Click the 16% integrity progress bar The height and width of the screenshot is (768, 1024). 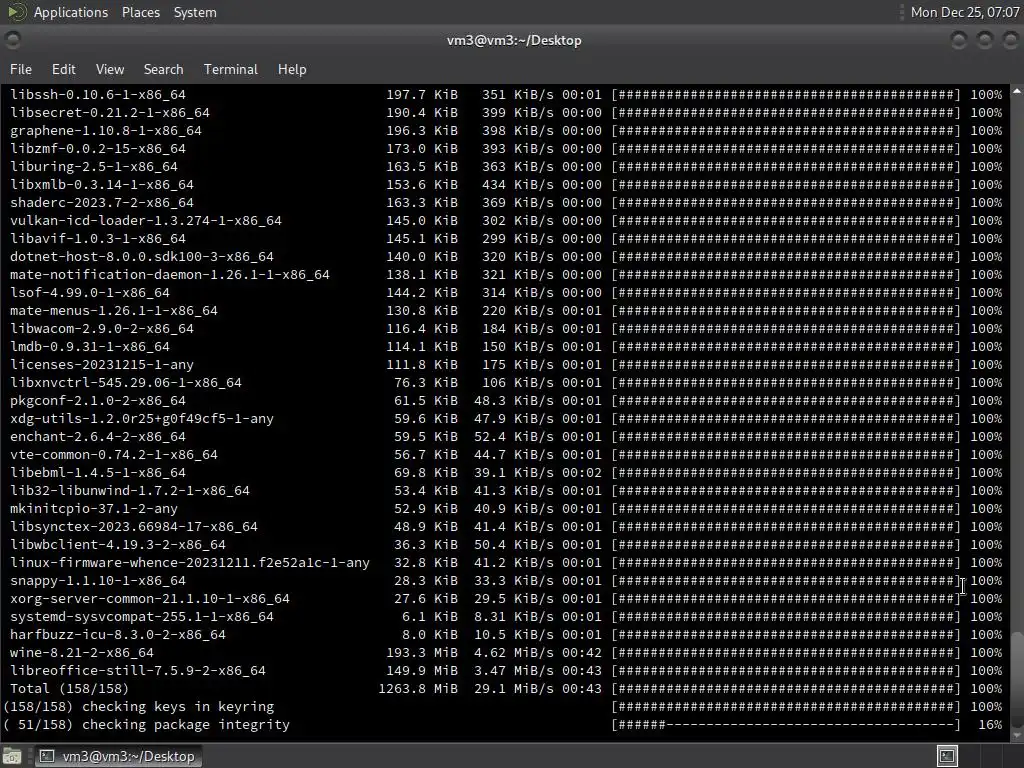pyautogui.click(x=786, y=725)
